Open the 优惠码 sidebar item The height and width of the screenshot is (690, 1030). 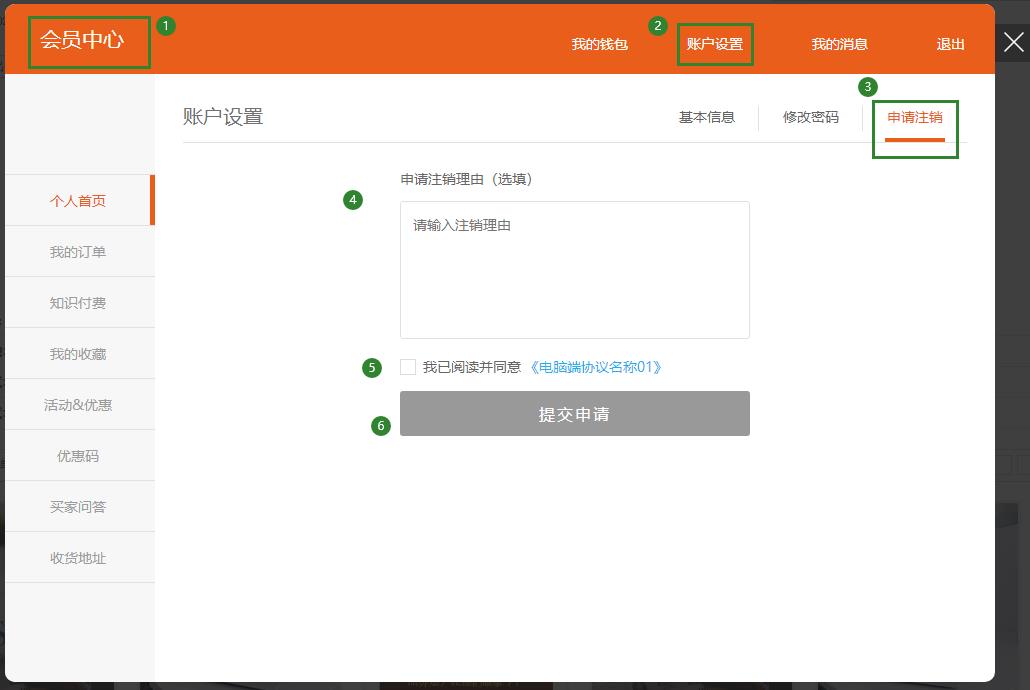pyautogui.click(x=78, y=456)
